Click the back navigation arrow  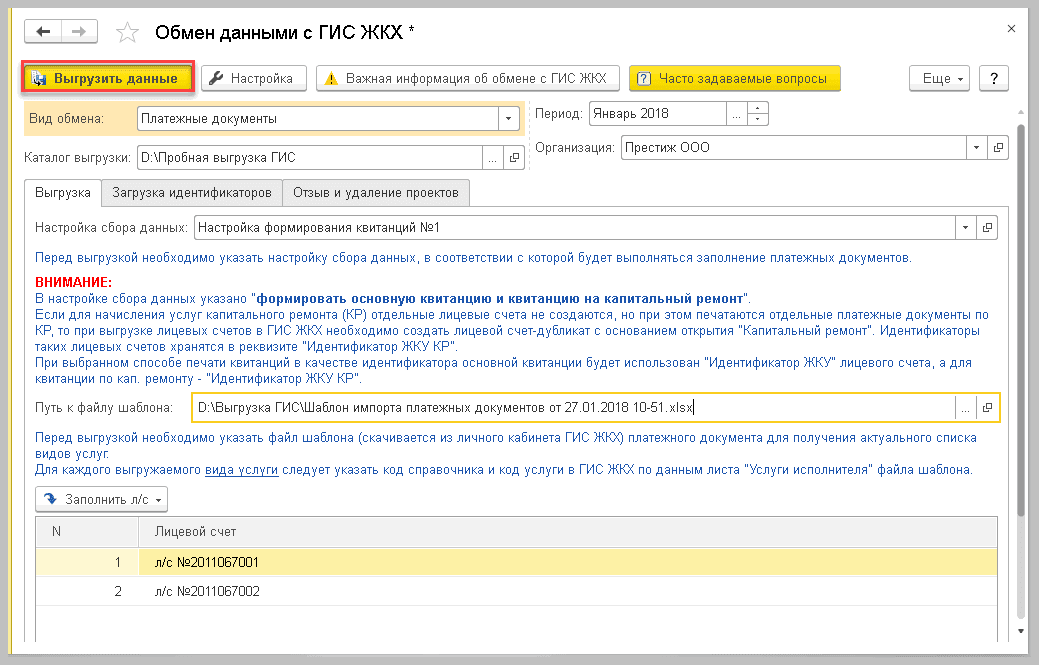coord(43,32)
